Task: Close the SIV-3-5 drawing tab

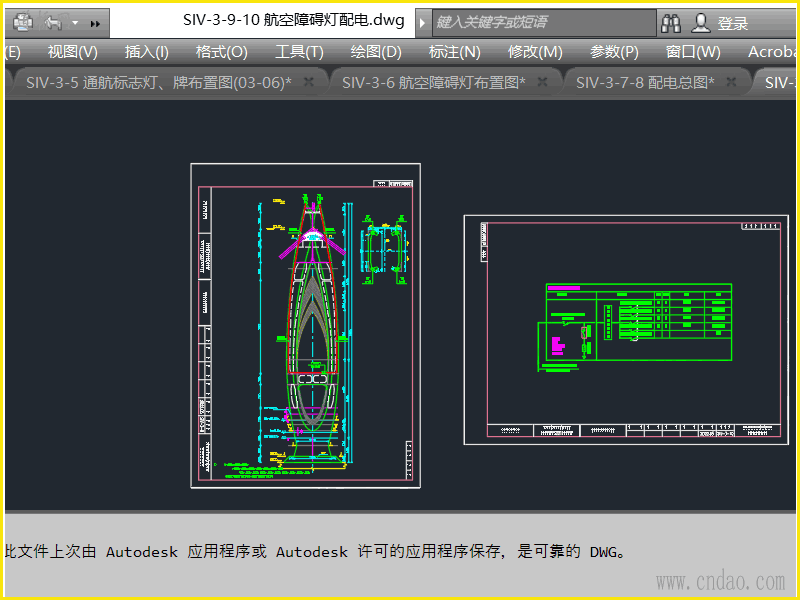Action: [308, 82]
